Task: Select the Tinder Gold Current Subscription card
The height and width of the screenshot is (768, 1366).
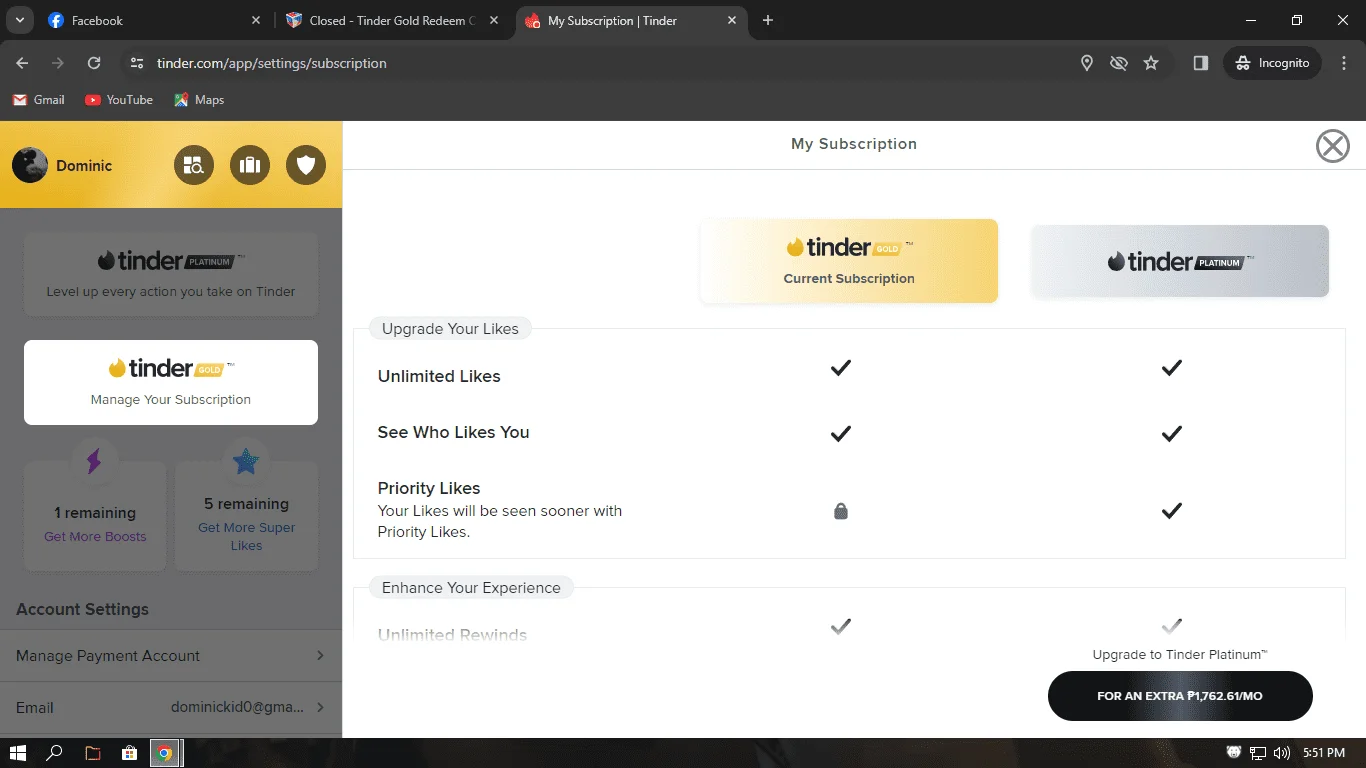Action: [x=849, y=261]
